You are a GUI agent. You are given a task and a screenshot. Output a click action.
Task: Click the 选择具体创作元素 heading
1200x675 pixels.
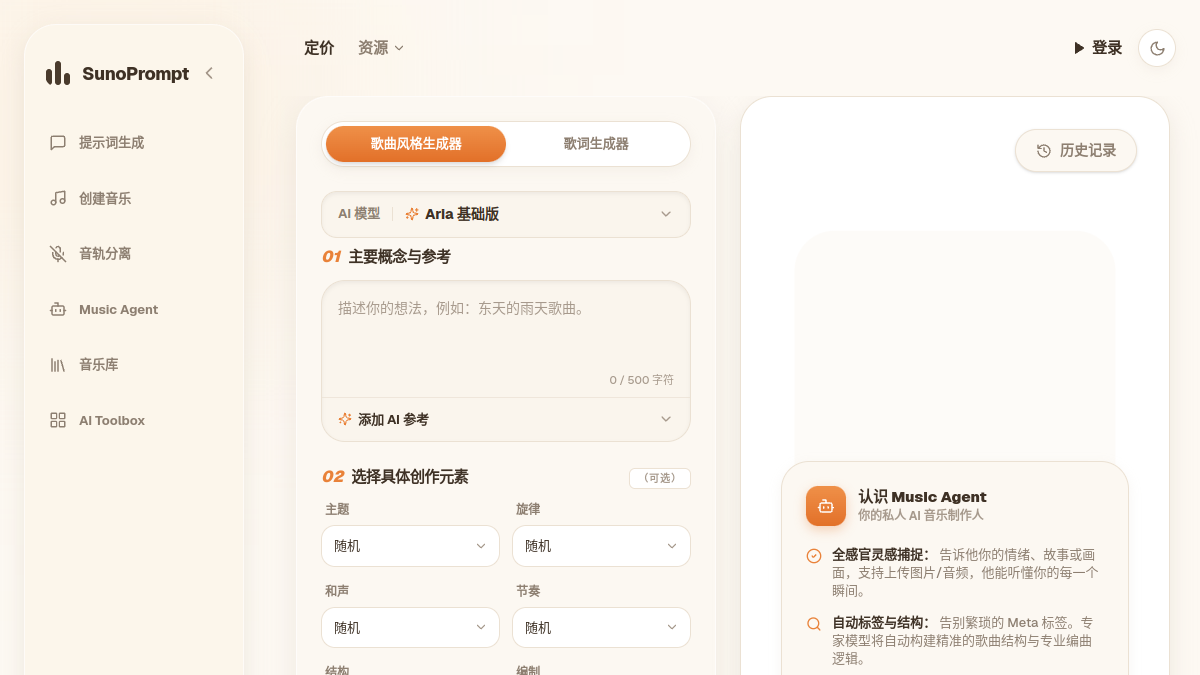point(409,477)
